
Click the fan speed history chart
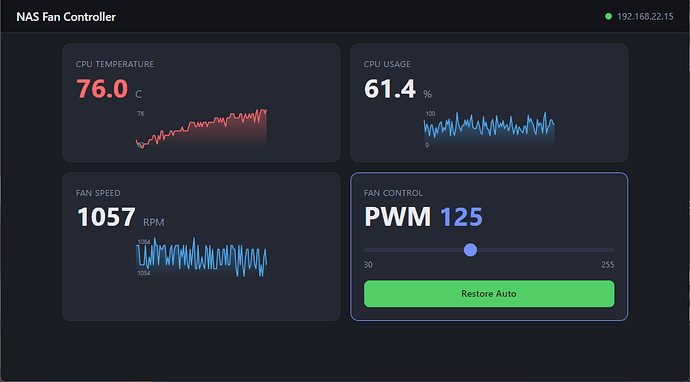coord(202,257)
